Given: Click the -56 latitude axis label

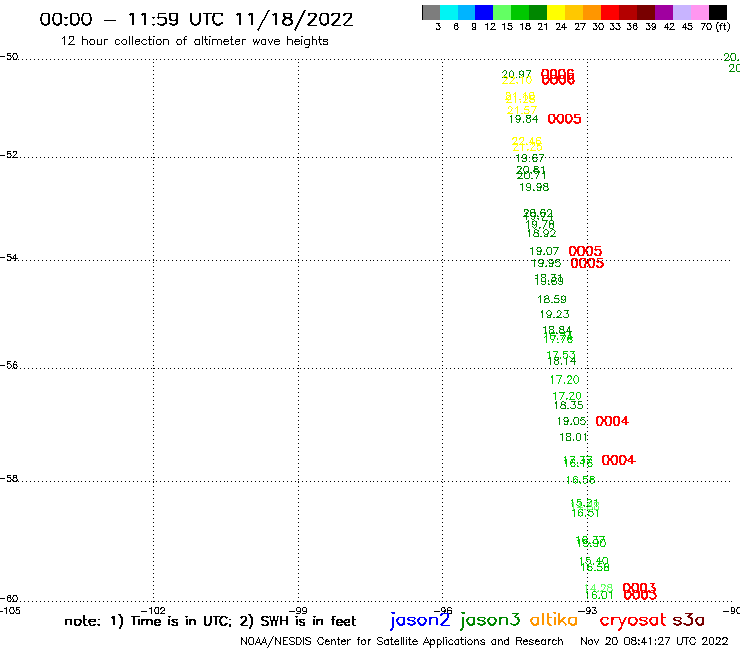Looking at the screenshot, I should (x=9, y=365).
